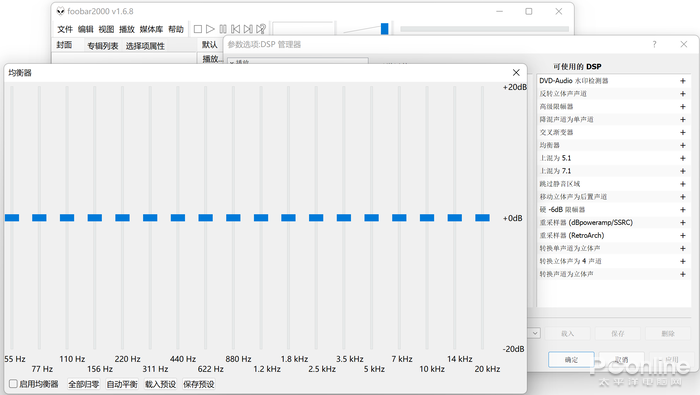Add the 高级限幅器 DSP with its plus
Viewport: 700px width, 395px height.
click(683, 107)
